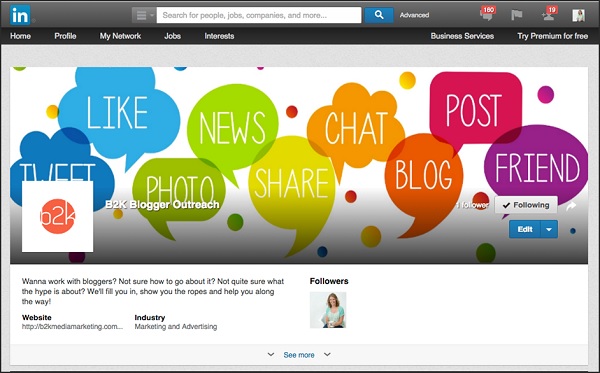This screenshot has width=600, height=373.
Task: Open the Interests menu
Action: pos(219,36)
